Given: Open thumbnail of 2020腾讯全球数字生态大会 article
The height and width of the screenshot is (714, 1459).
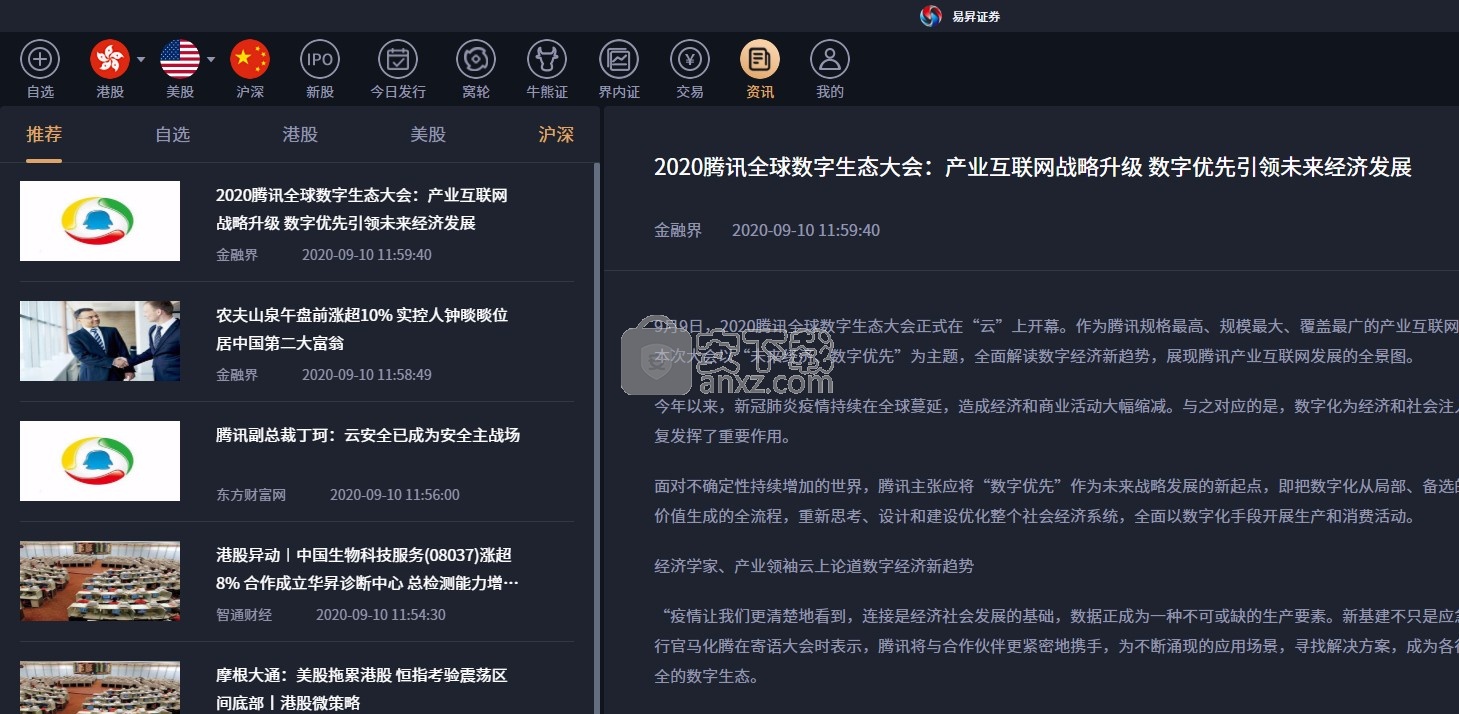Looking at the screenshot, I should 100,221.
